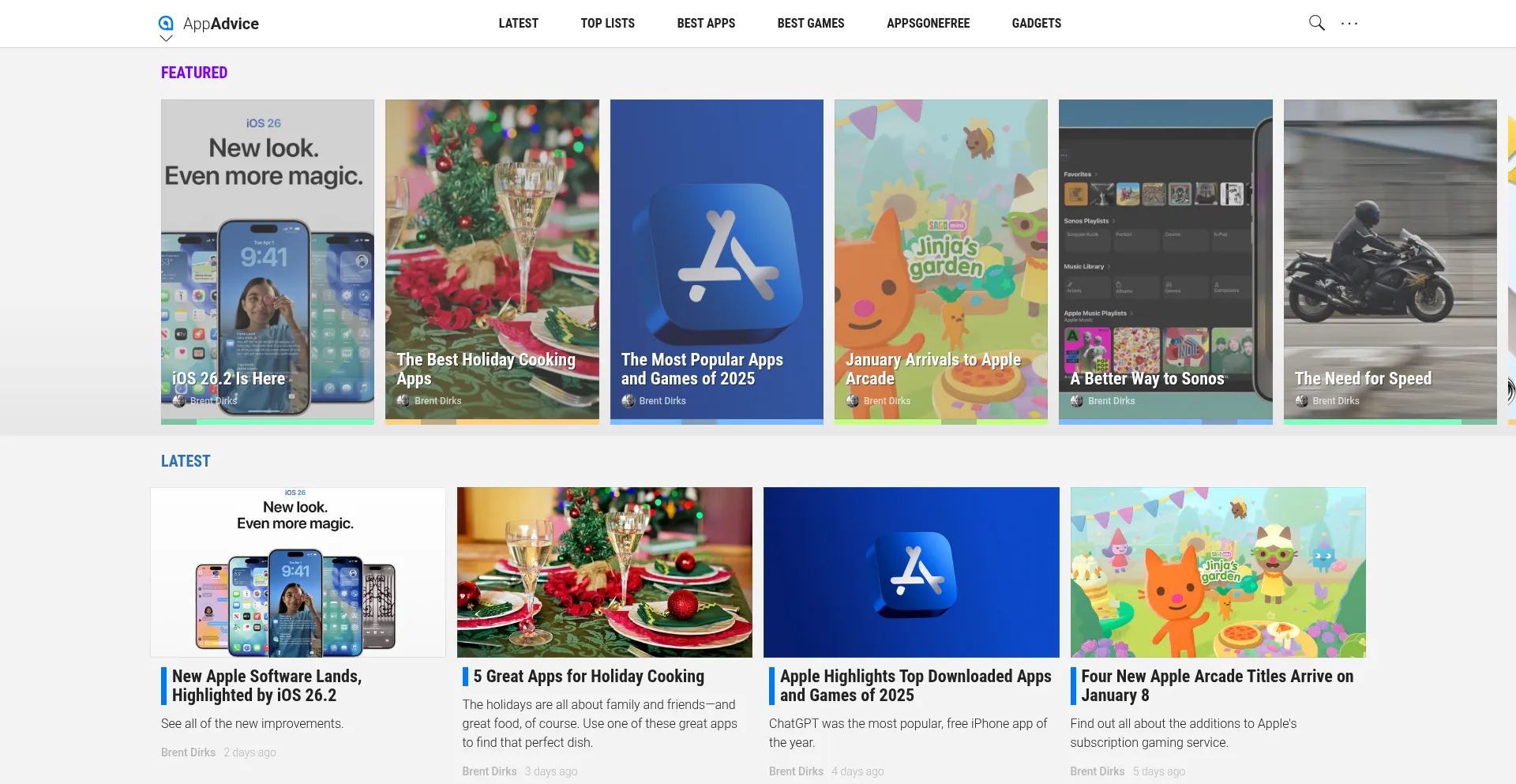Switch to the BEST GAMES tab

(810, 23)
